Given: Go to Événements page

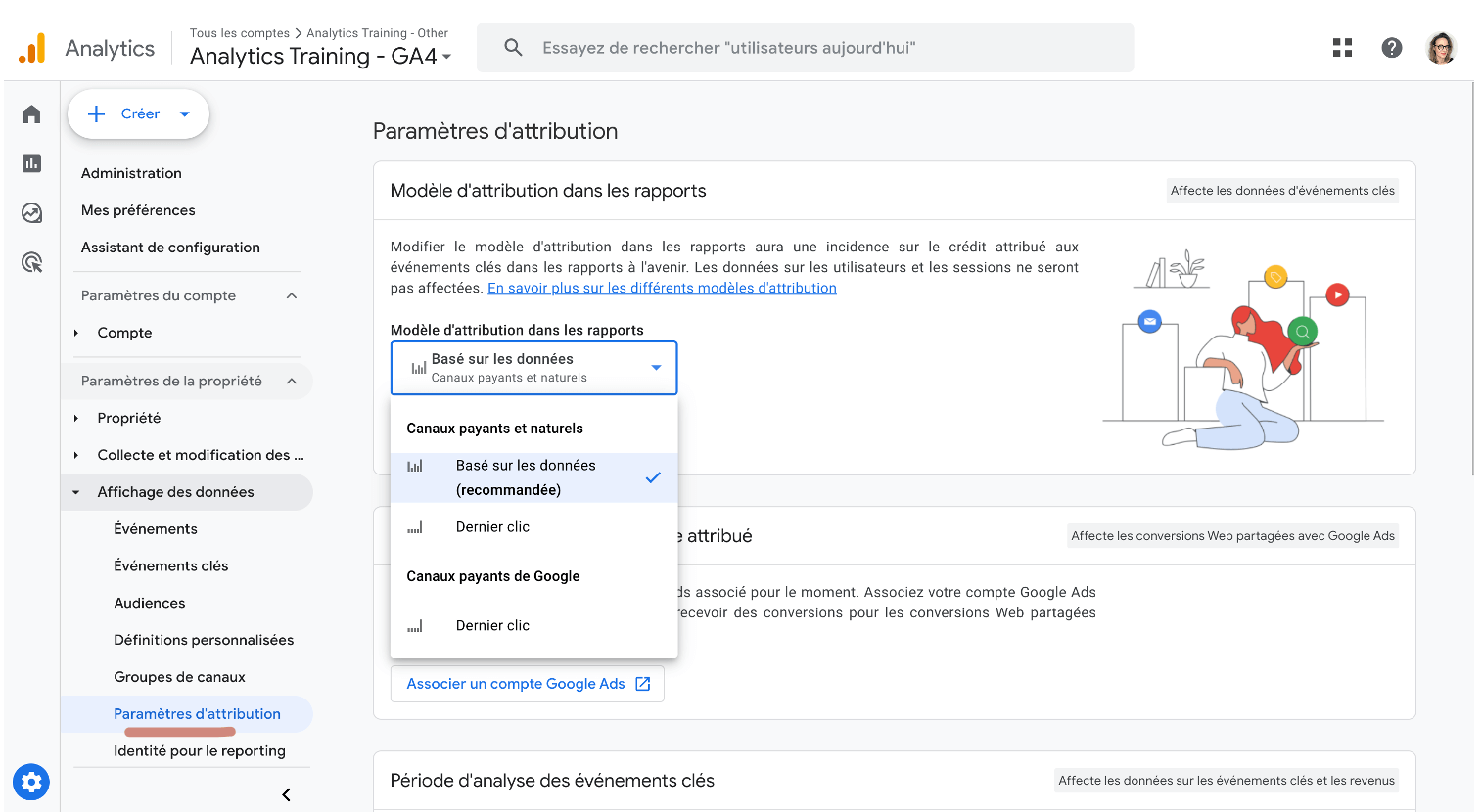Looking at the screenshot, I should click(x=156, y=529).
